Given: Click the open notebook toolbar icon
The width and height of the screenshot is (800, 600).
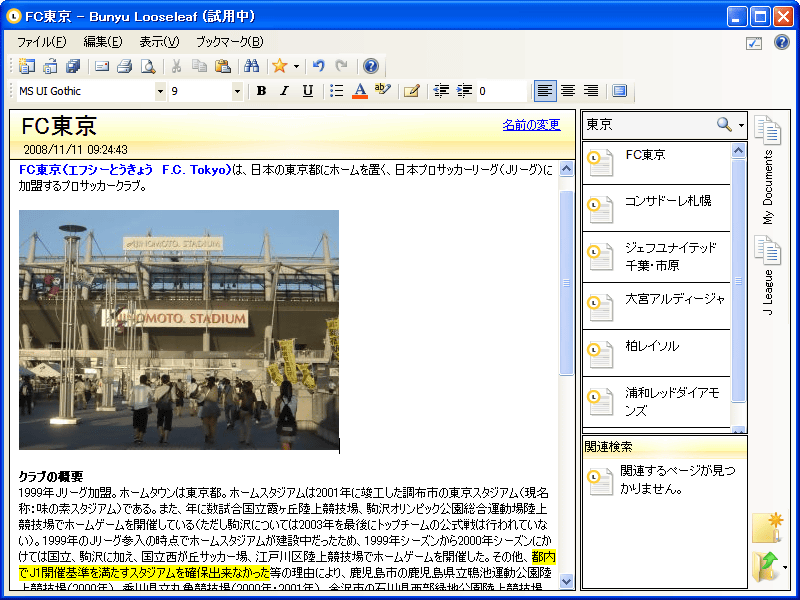Looking at the screenshot, I should (x=50, y=66).
